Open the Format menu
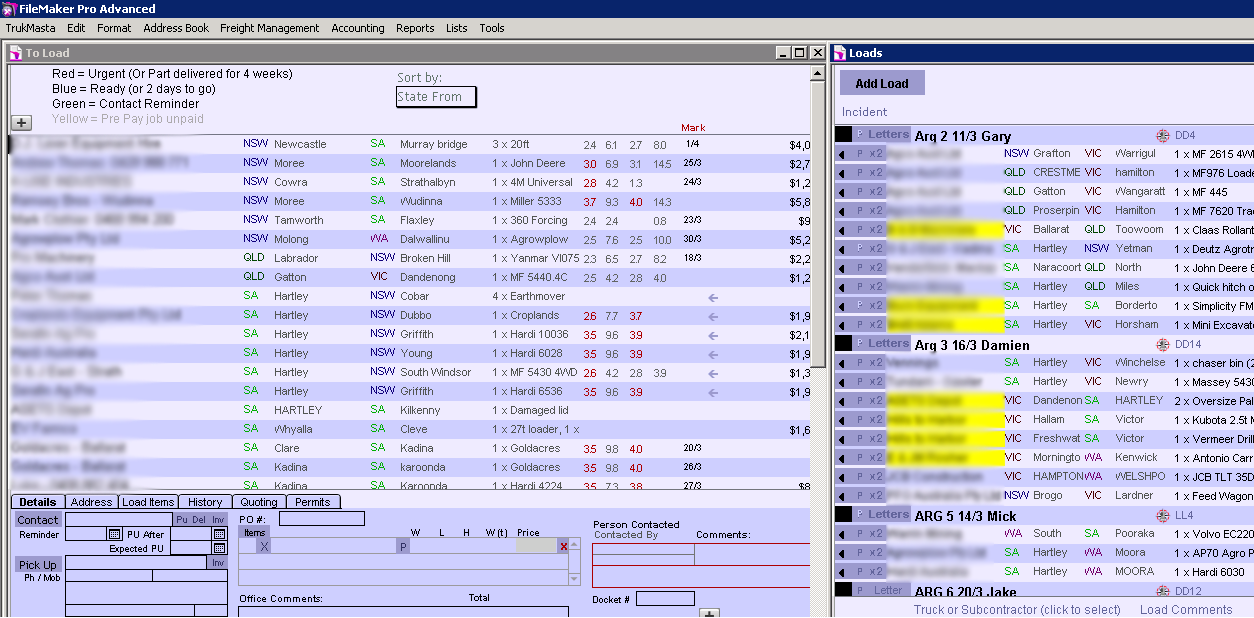Screen dimensions: 1254x618 114,28
